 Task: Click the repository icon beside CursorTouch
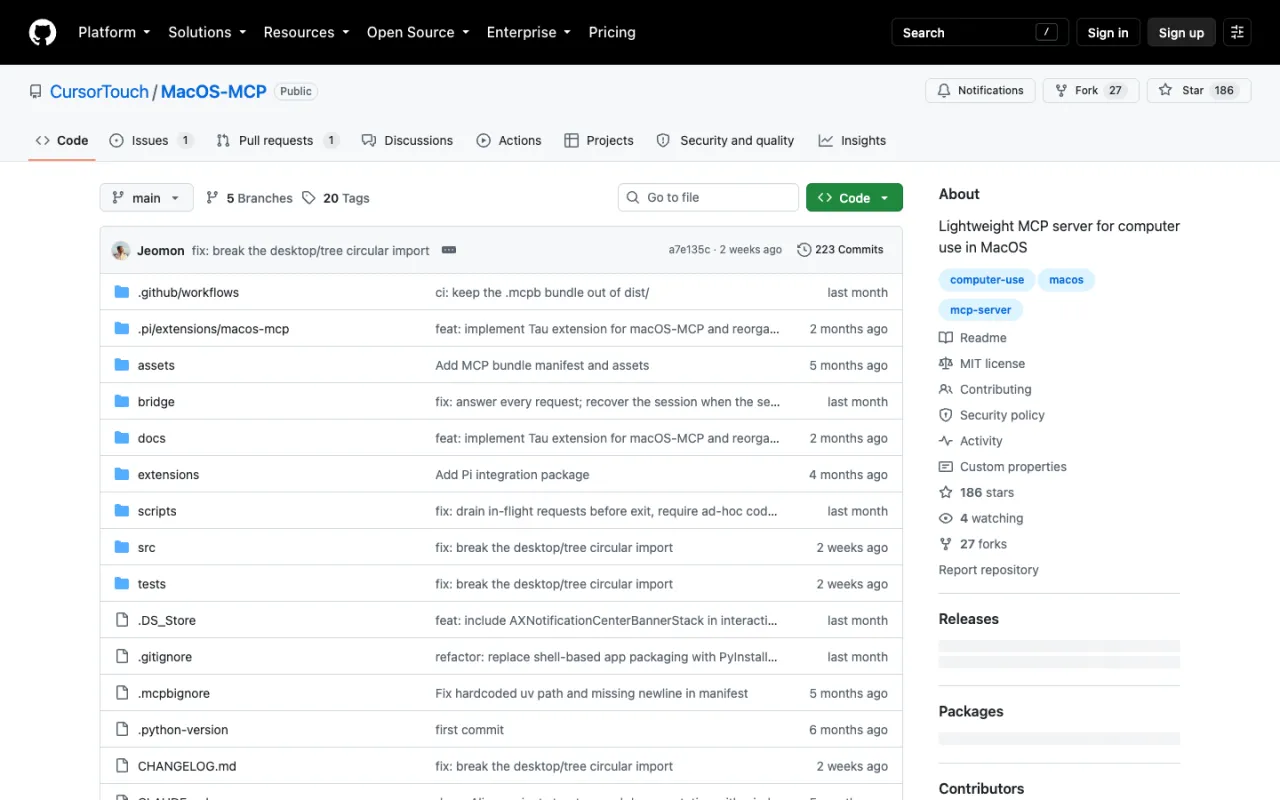pyautogui.click(x=36, y=91)
